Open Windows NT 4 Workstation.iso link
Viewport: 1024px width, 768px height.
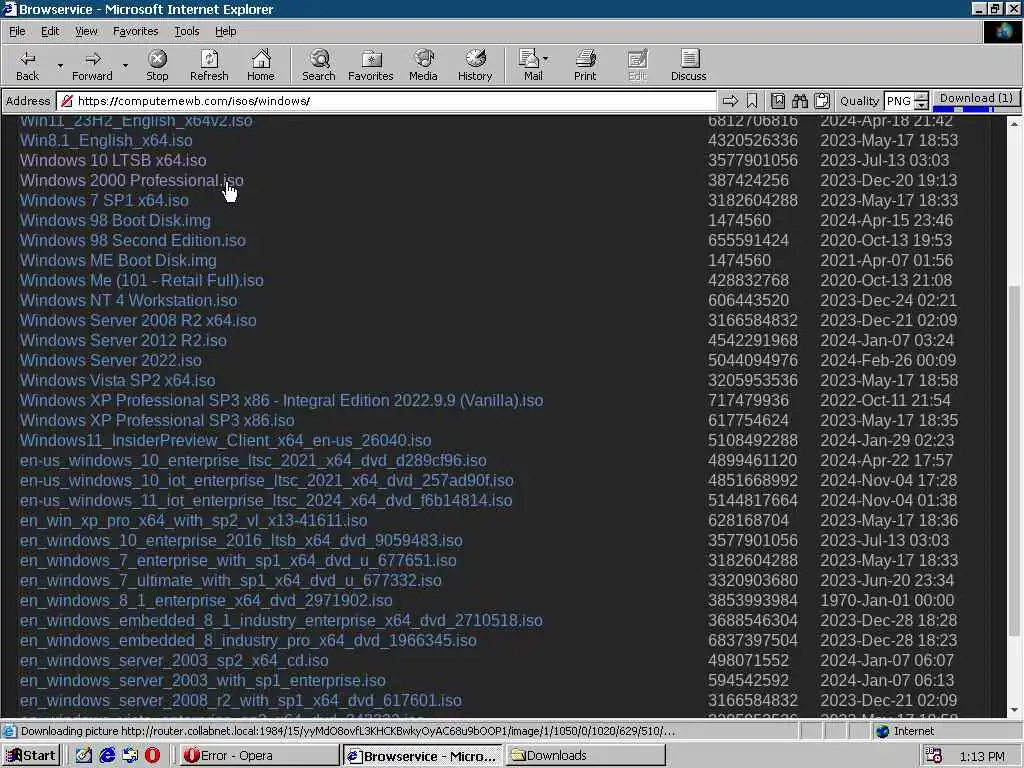[128, 300]
